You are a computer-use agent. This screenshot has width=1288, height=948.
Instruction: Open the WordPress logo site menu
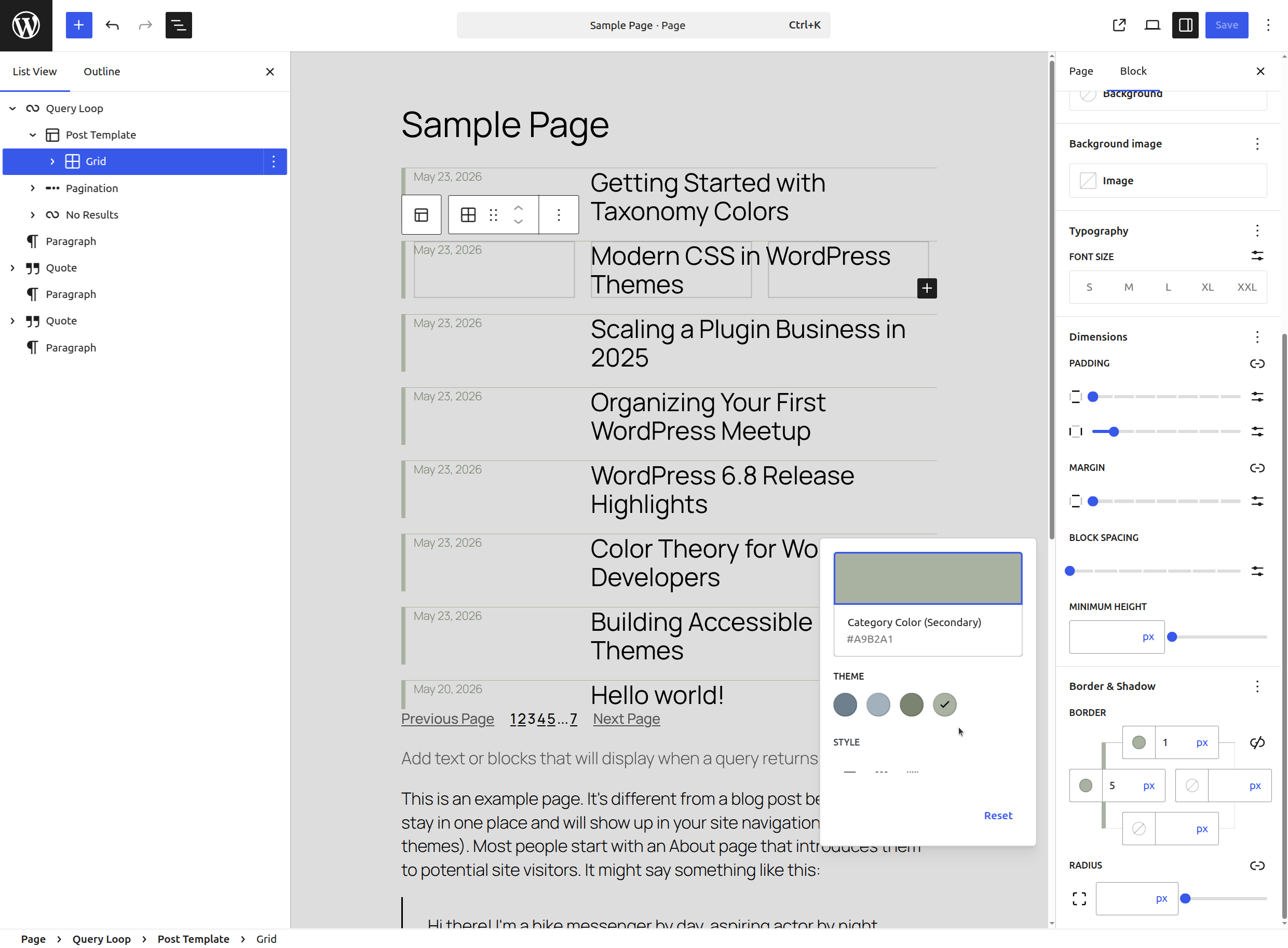click(x=26, y=25)
